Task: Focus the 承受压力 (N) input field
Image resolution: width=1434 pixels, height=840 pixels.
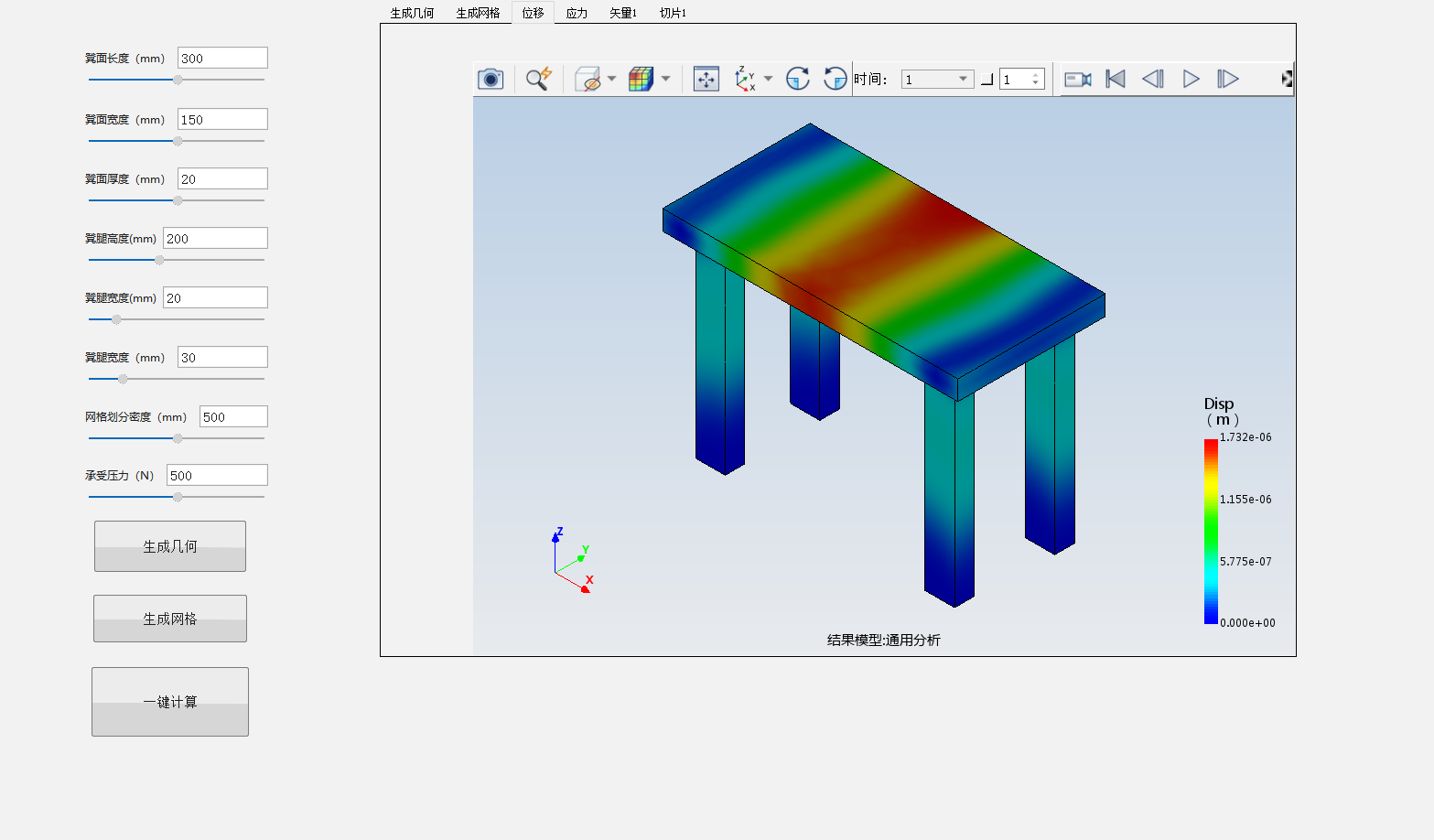Action: (x=217, y=475)
